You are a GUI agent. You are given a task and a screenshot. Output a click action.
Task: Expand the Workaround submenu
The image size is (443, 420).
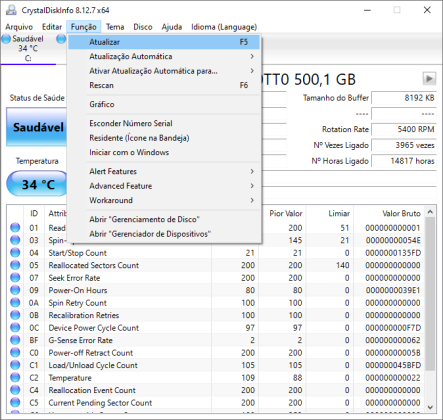click(164, 200)
